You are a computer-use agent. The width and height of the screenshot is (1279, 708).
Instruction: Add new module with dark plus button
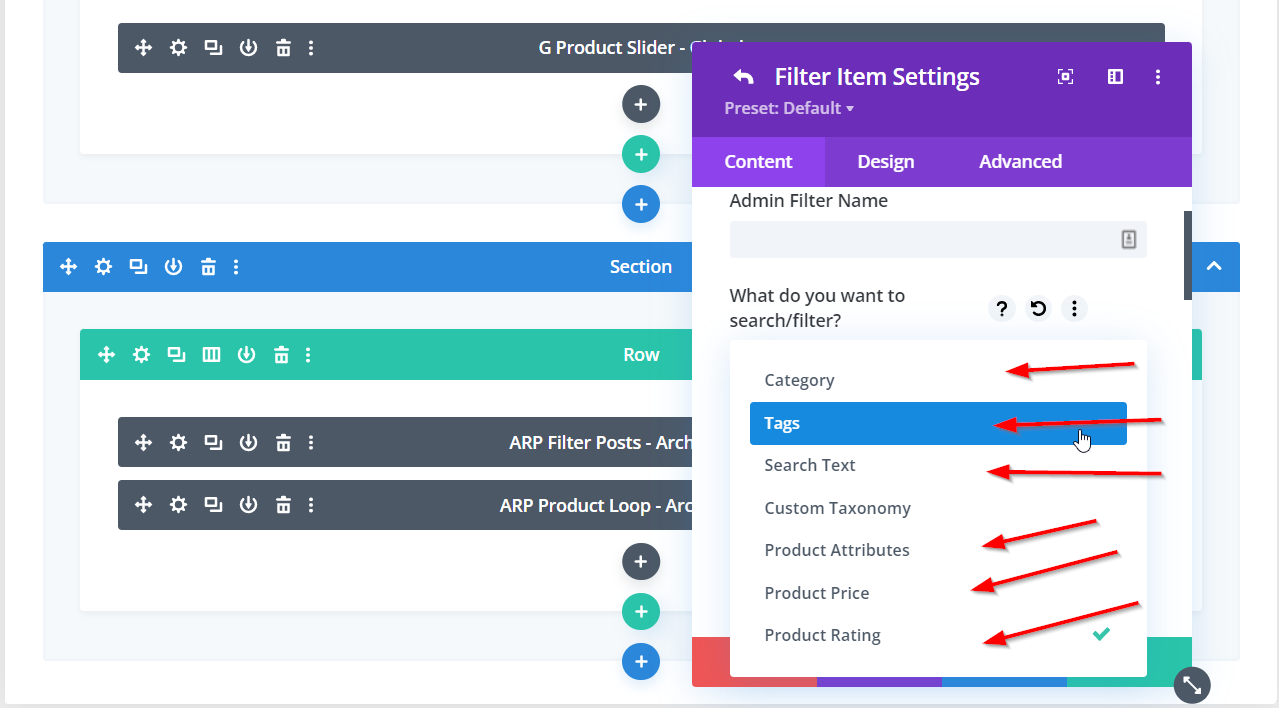click(x=641, y=562)
